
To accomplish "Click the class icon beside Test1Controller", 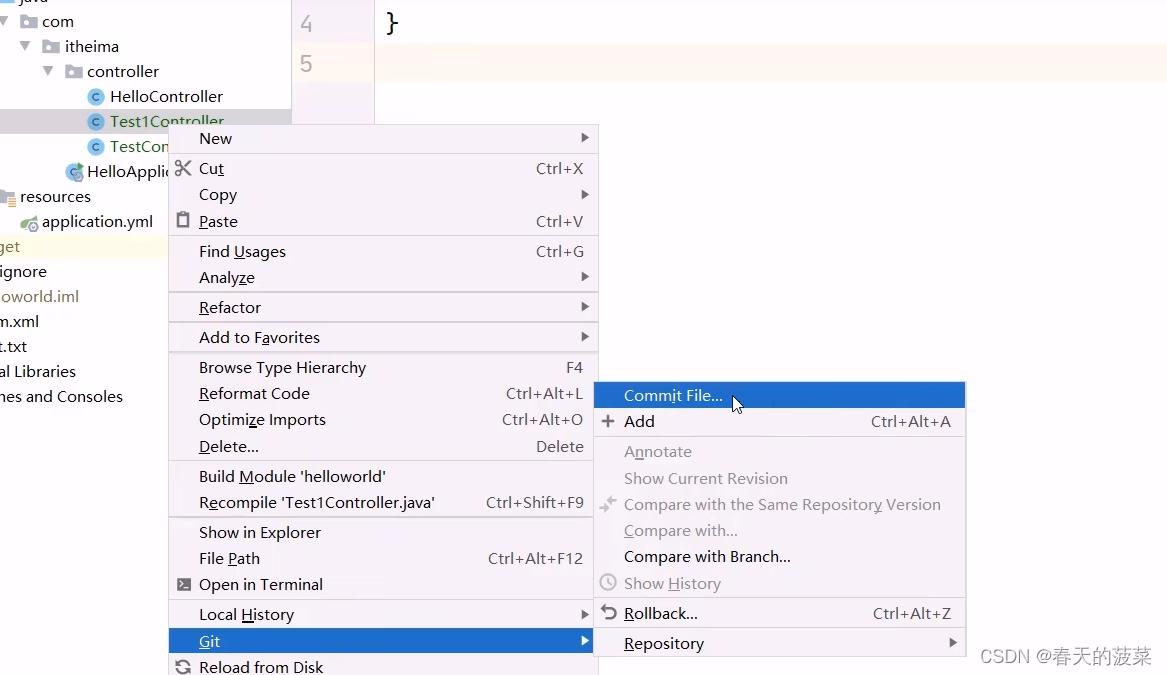I will [95, 121].
